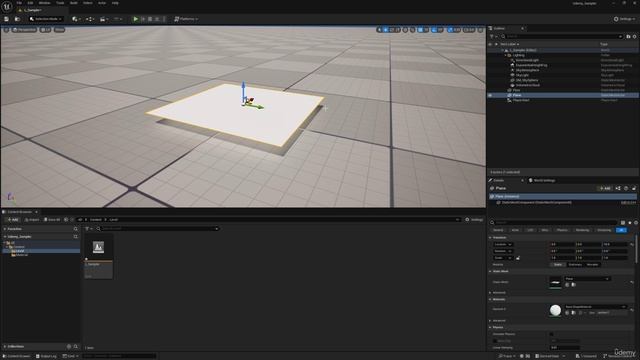Image resolution: width=640 pixels, height=360 pixels.
Task: Show only favorite properties with the star icon
Action: pos(630,222)
